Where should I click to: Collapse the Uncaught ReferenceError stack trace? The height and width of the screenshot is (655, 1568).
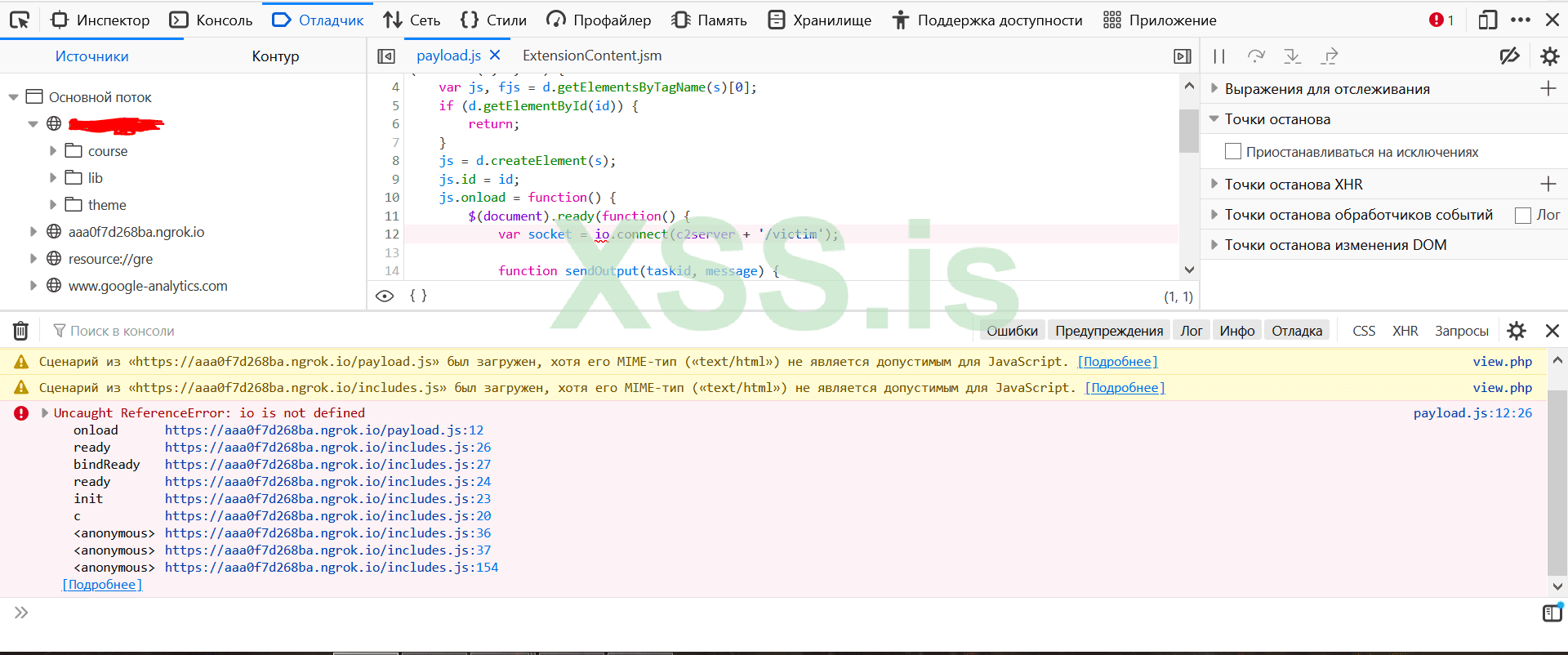coord(45,413)
